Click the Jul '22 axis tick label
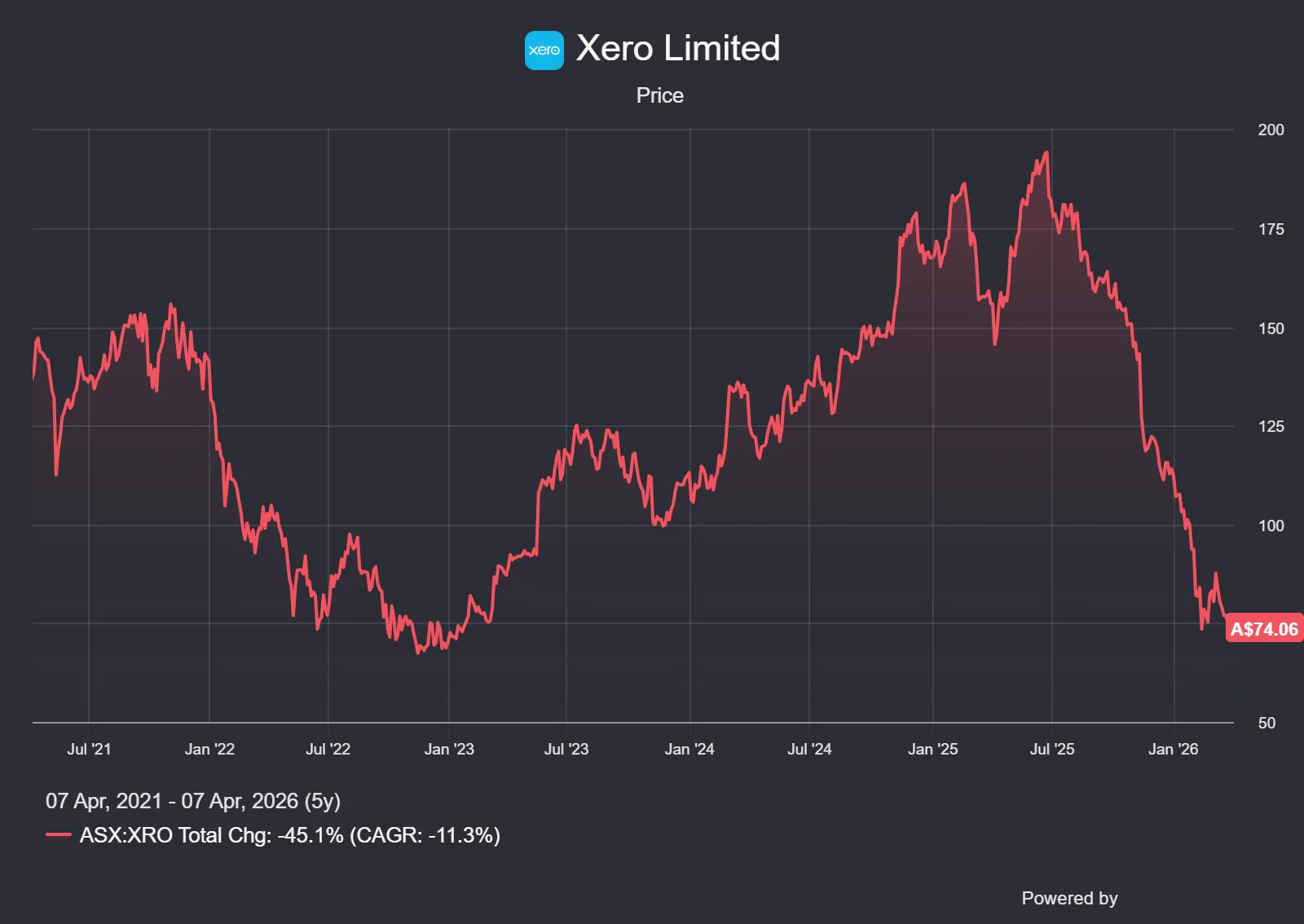This screenshot has height=924, width=1304. [328, 749]
